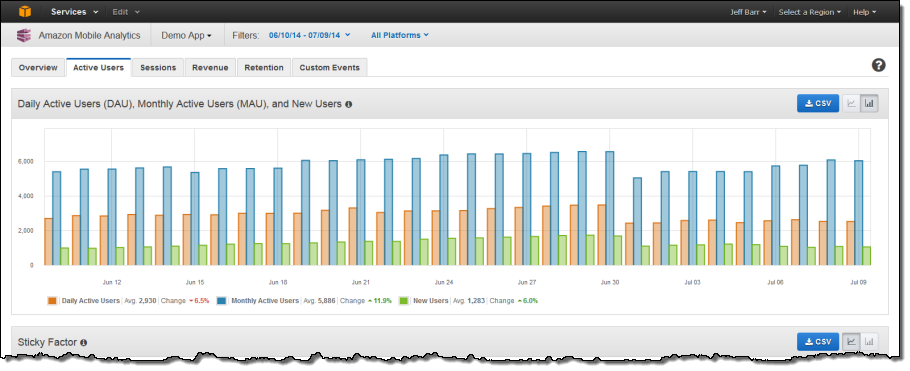Expand the All Platforms filter

point(400,35)
